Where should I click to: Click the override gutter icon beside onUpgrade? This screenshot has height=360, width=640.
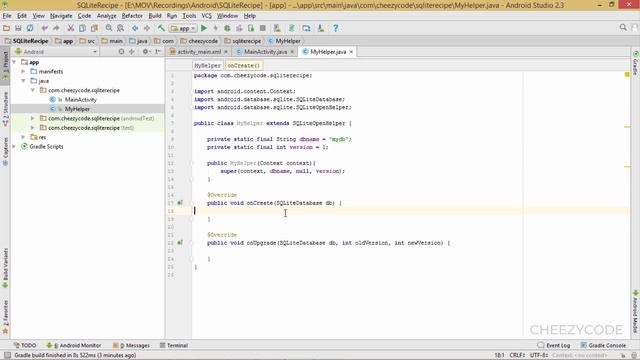coord(180,243)
